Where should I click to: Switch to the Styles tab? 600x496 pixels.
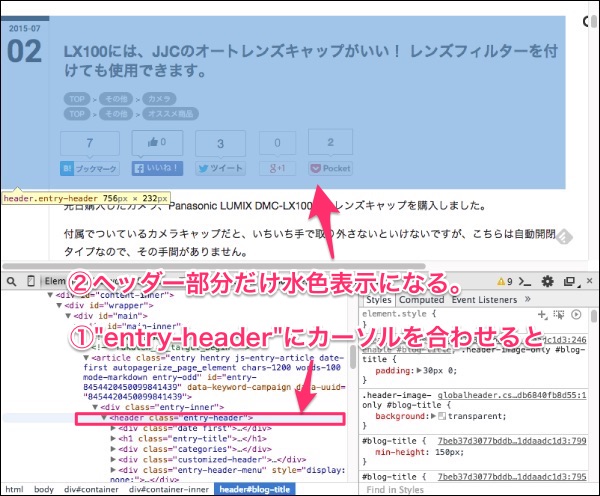(378, 300)
